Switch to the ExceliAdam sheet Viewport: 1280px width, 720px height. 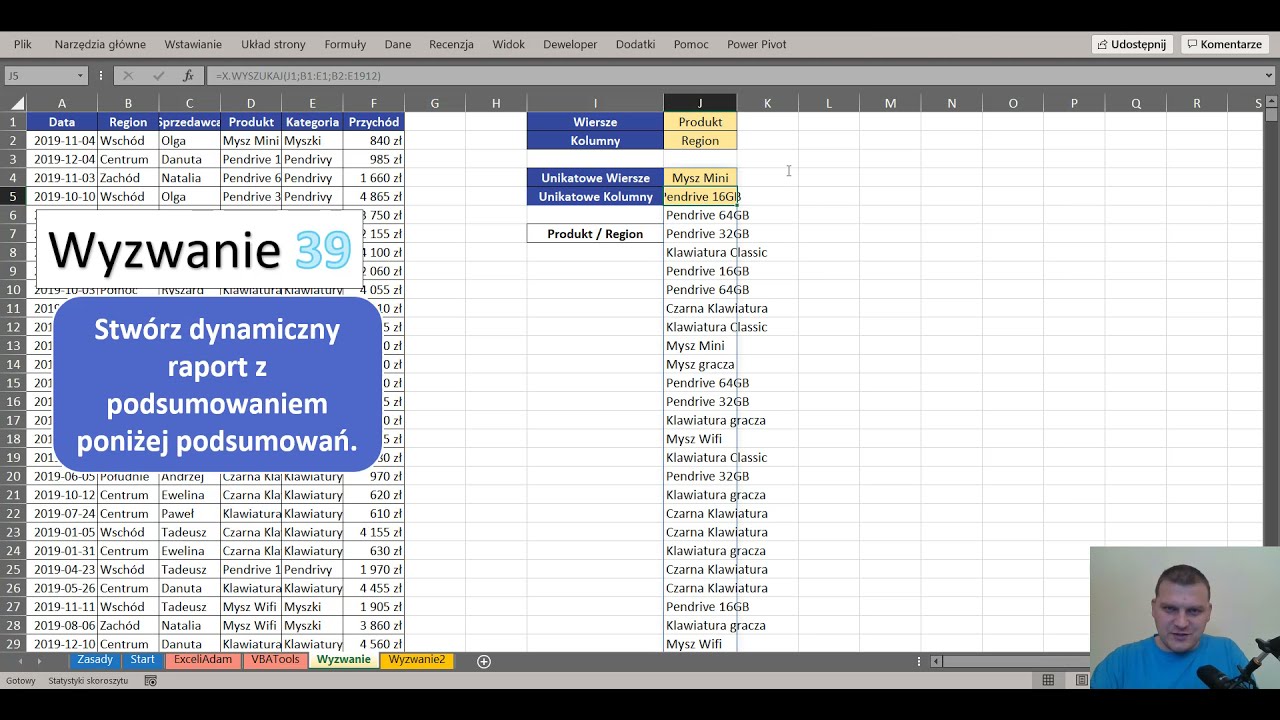click(x=202, y=660)
